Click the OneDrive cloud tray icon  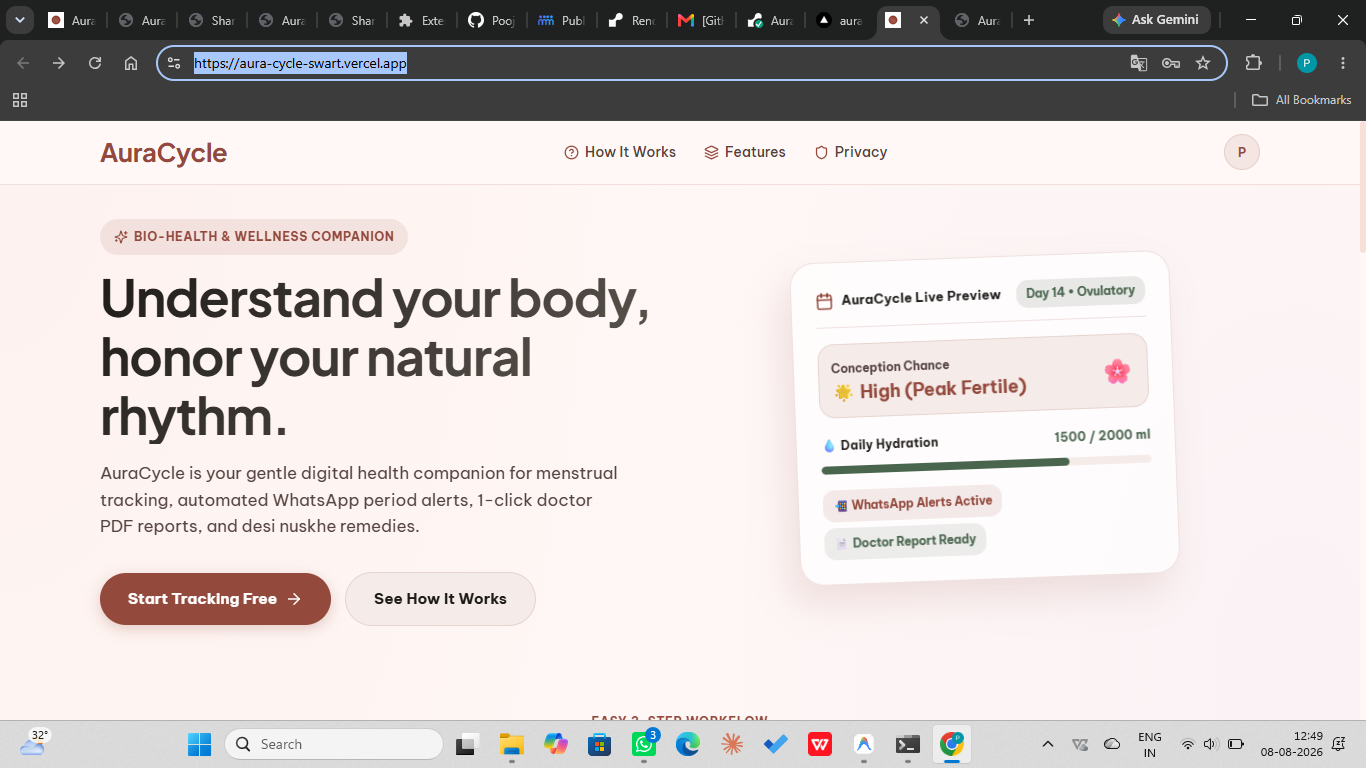click(x=1112, y=744)
